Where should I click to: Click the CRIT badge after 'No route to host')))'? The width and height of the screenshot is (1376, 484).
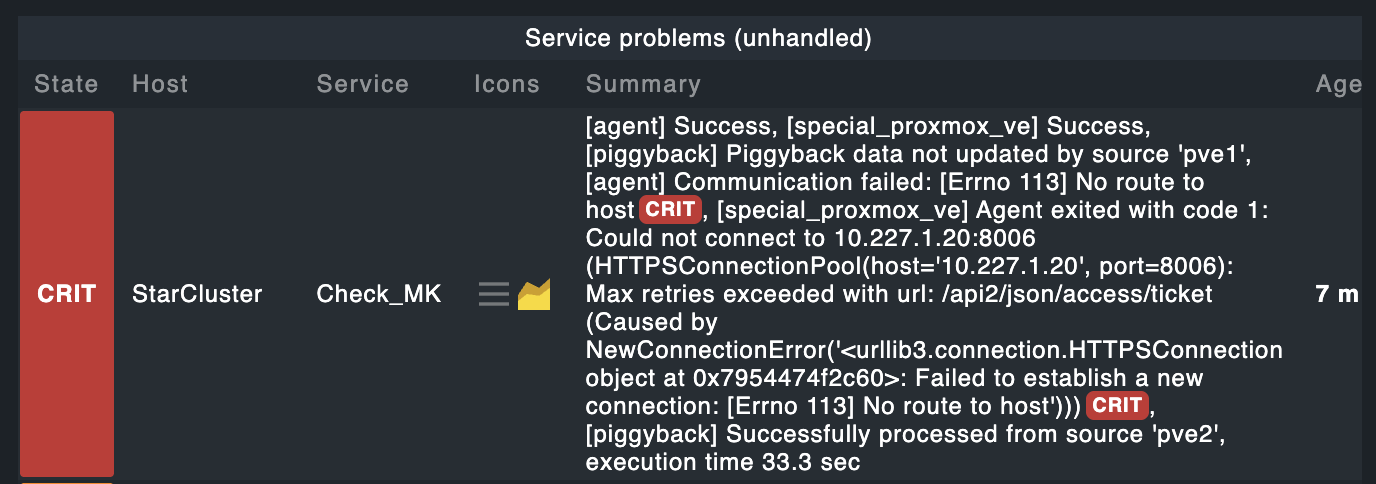tap(1117, 406)
